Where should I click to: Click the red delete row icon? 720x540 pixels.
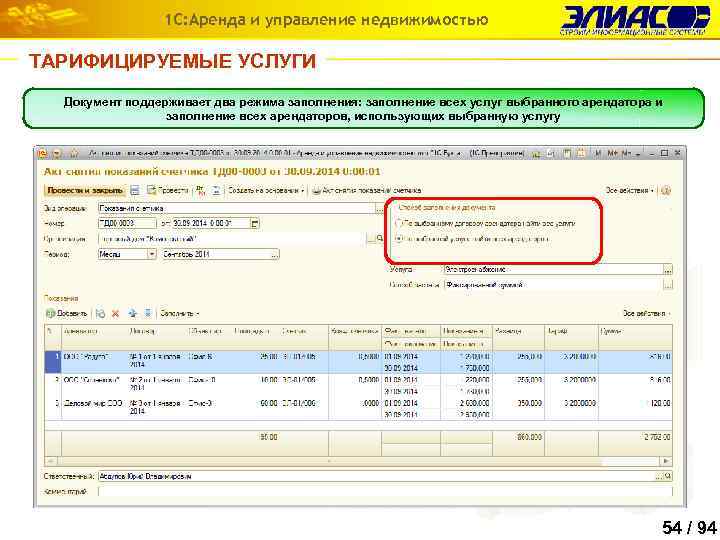coord(116,314)
